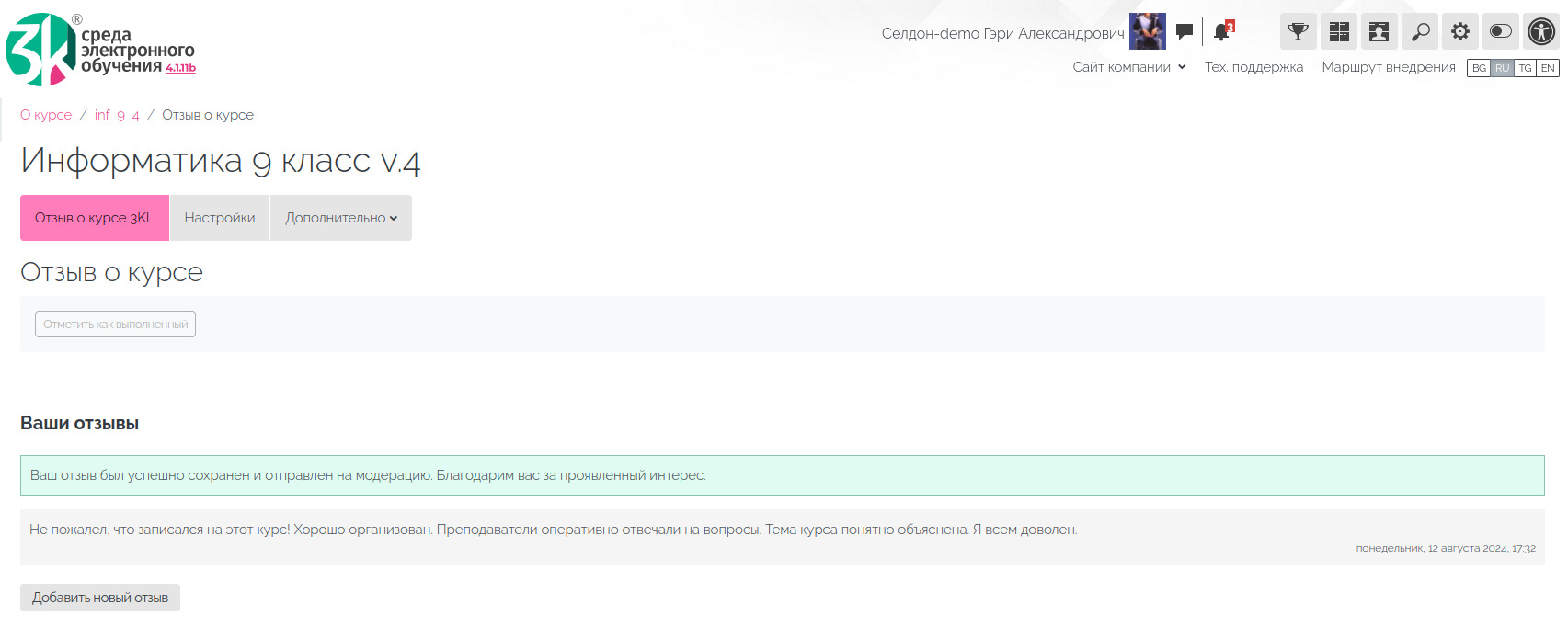Open user menu for Селдон-demo Гэри Александрович

[1002, 33]
